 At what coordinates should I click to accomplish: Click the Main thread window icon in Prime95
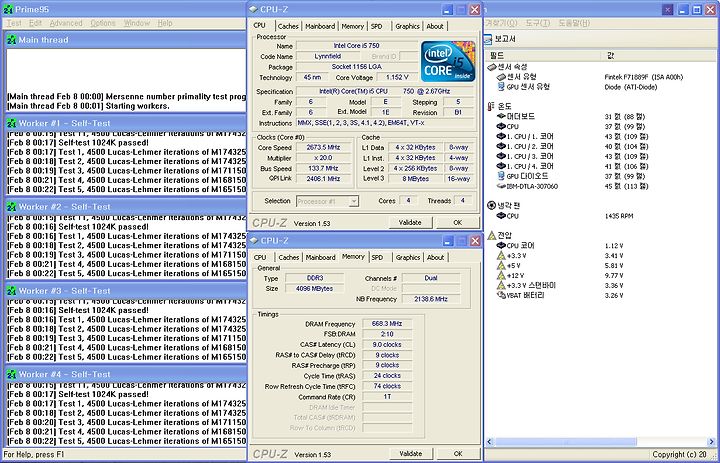11,40
